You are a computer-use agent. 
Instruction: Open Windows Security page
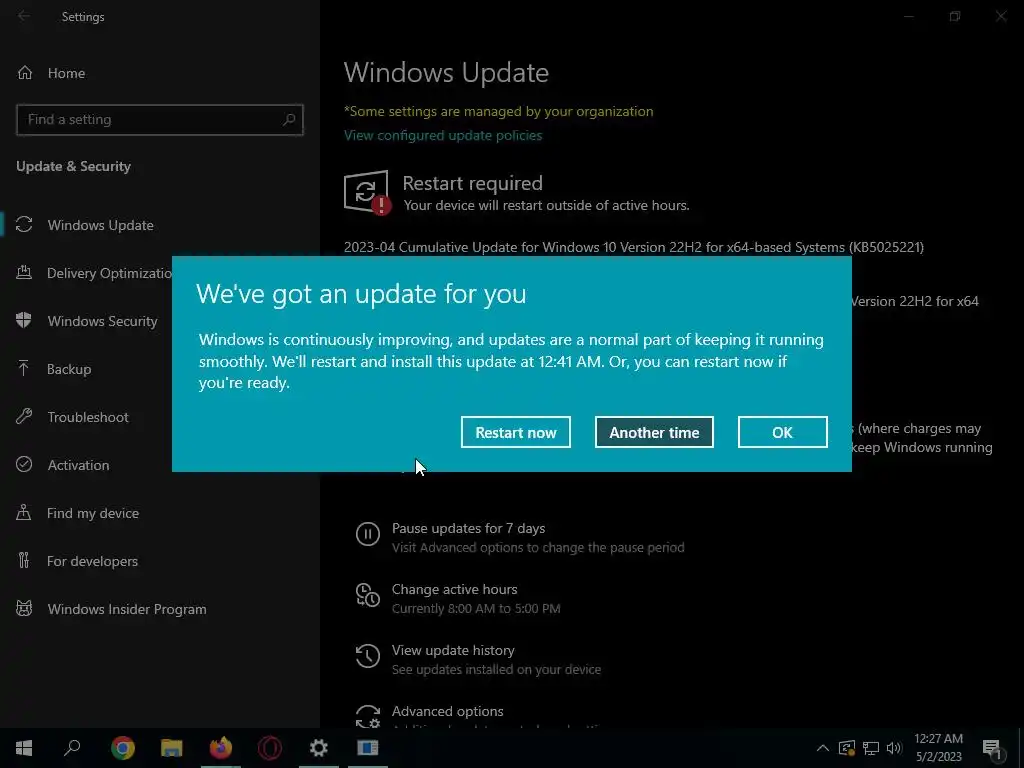coord(103,321)
